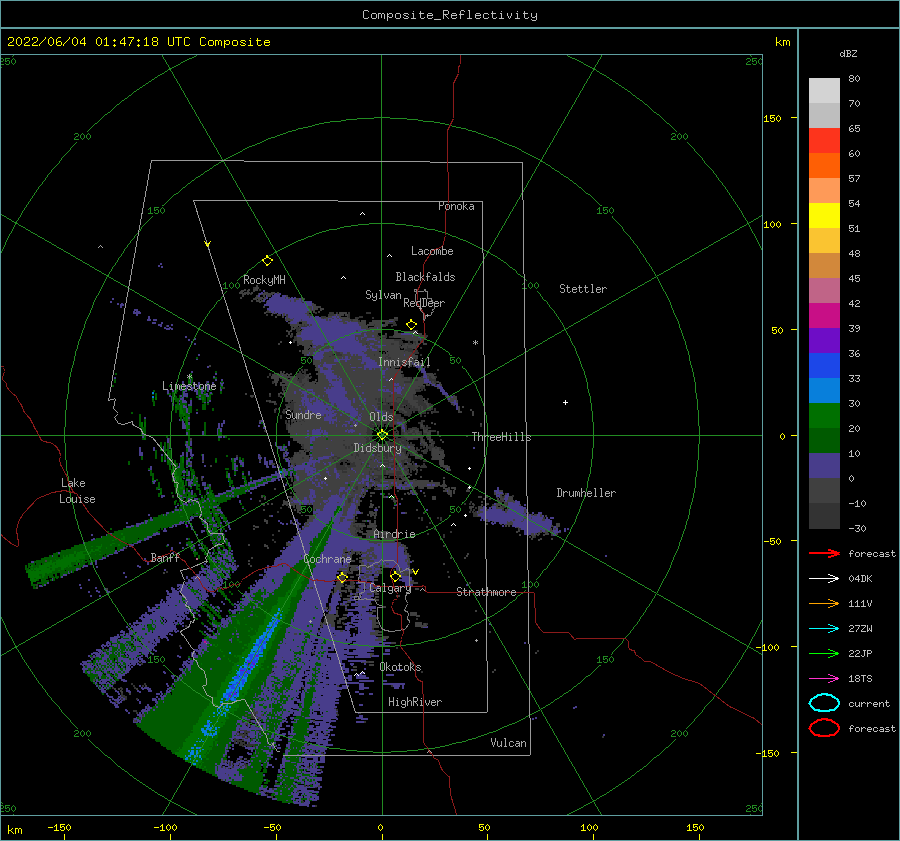This screenshot has height=841, width=900.
Task: Select the yellow diamond marker below Cochrane
Action: (342, 577)
